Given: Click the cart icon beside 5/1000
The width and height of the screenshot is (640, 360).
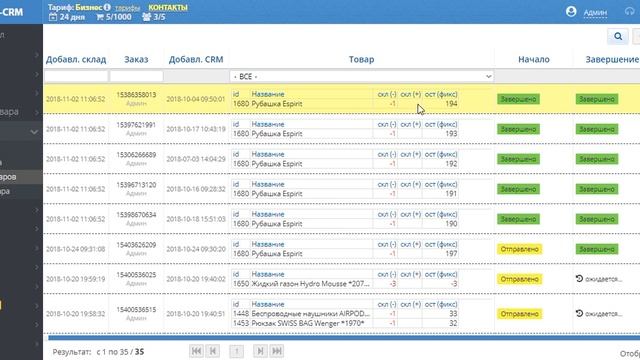Looking at the screenshot, I should pos(100,17).
